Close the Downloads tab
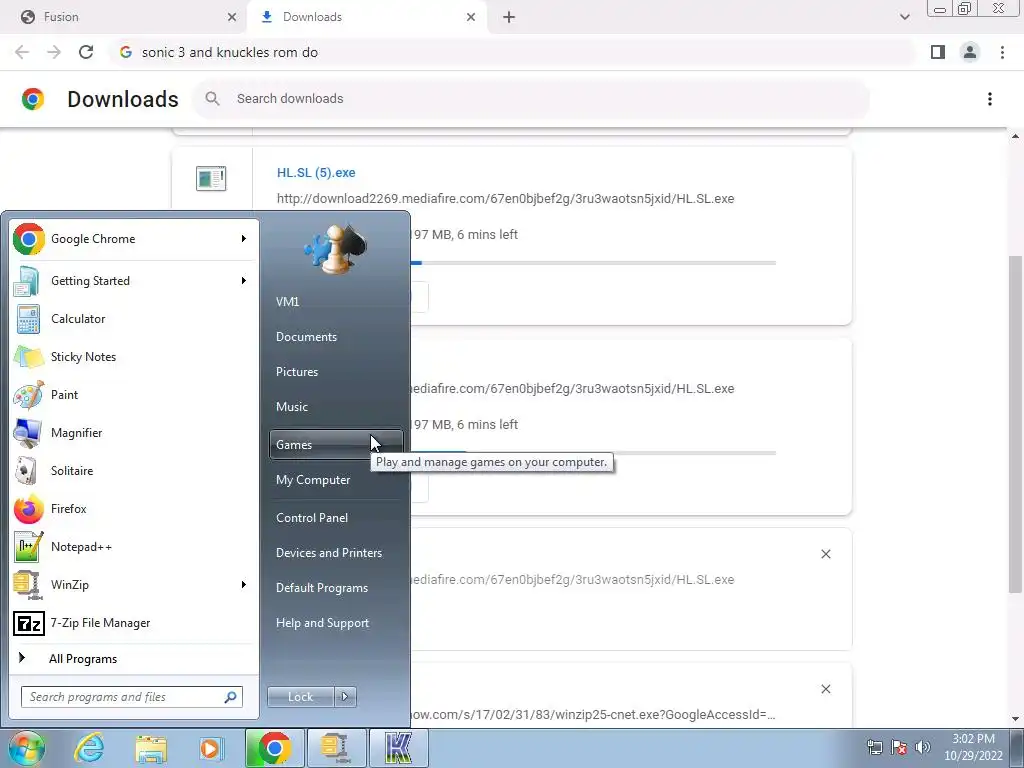This screenshot has height=768, width=1024. (x=471, y=17)
